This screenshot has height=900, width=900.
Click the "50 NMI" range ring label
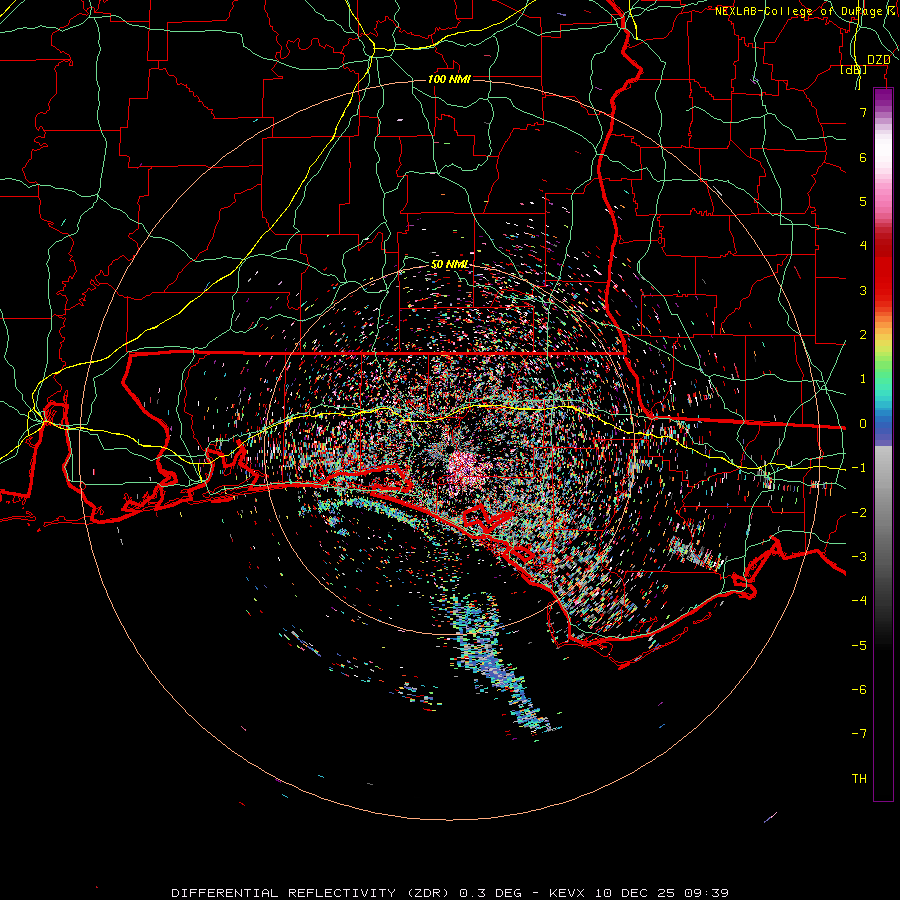449,264
